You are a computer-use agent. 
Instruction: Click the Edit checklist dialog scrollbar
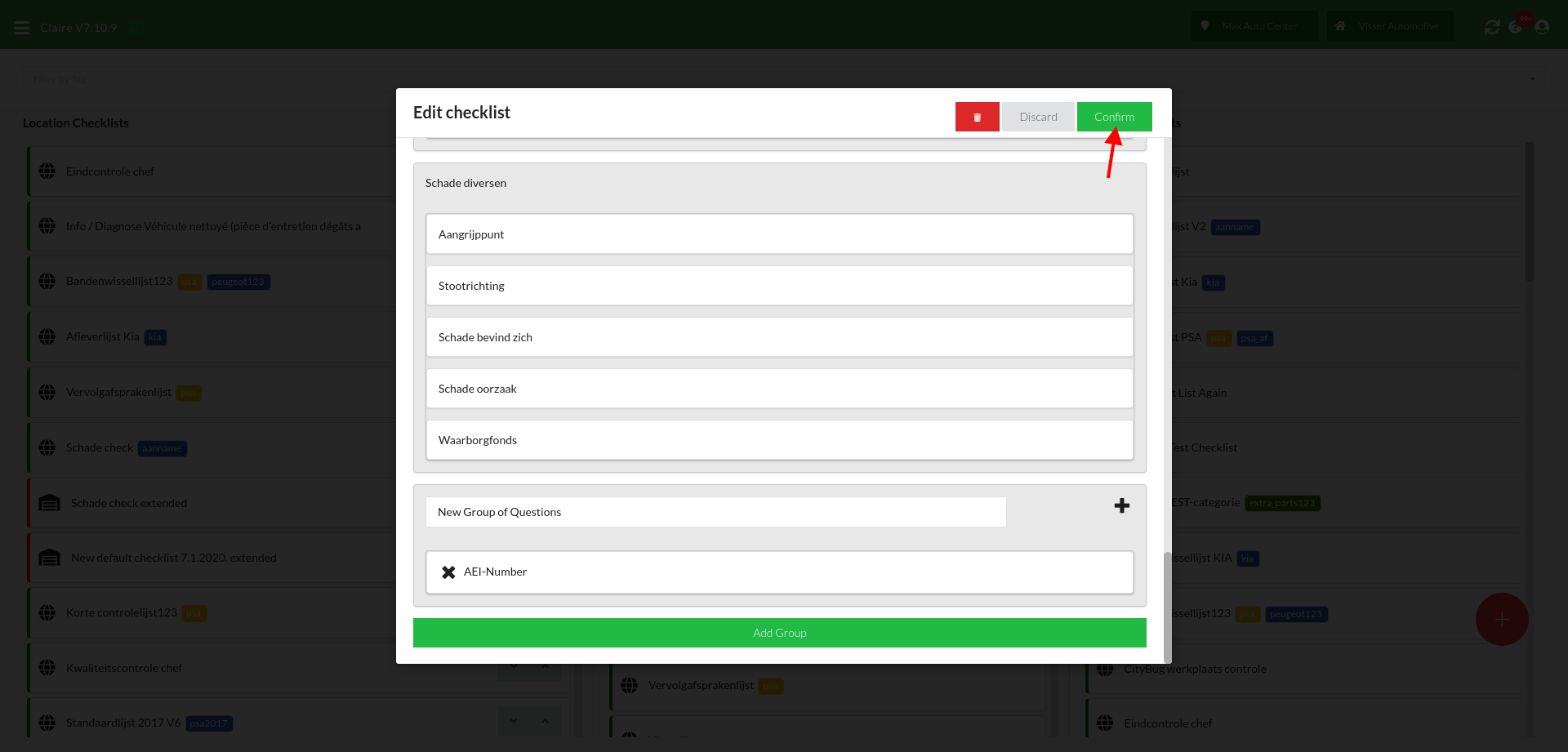pos(1167,604)
